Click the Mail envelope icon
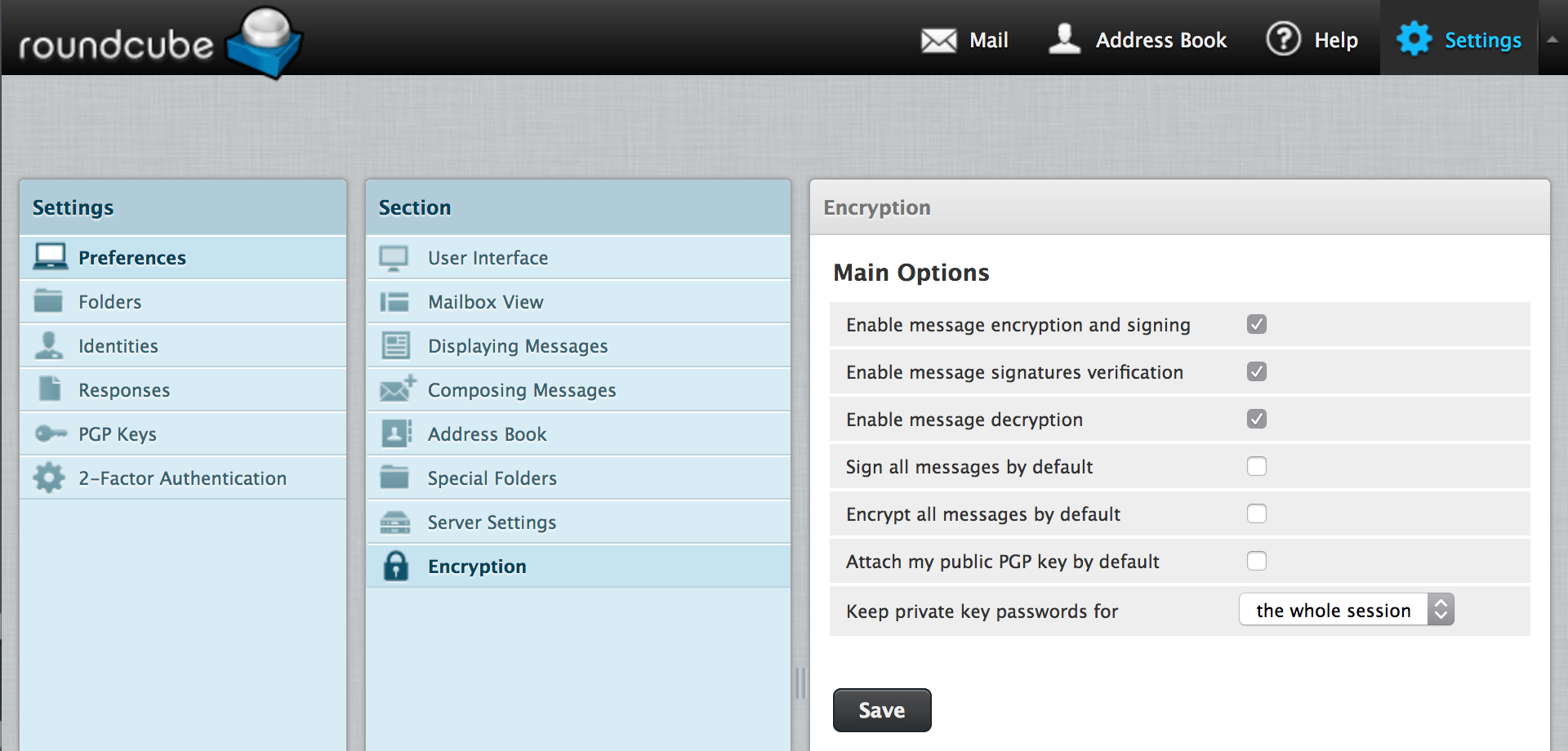 pyautogui.click(x=938, y=40)
